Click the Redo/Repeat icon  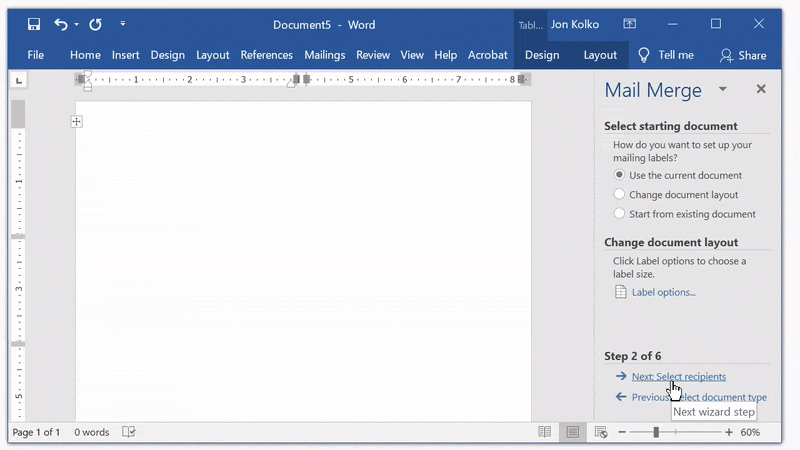(95, 24)
